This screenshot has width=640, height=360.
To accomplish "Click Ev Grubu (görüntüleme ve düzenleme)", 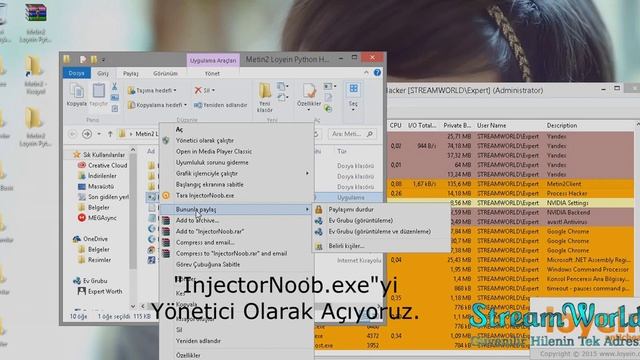I will (380, 231).
